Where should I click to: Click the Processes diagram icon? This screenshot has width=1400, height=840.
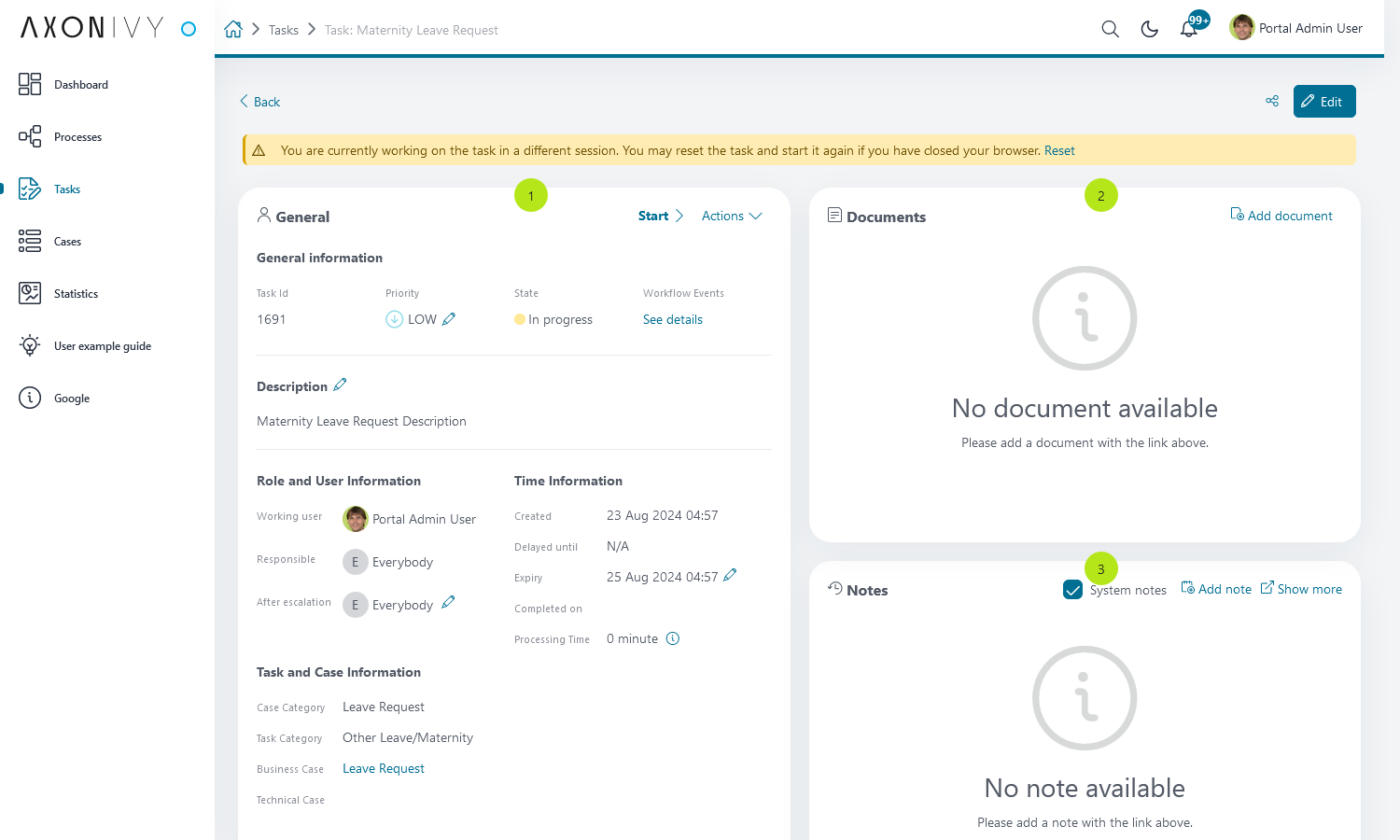(x=30, y=136)
